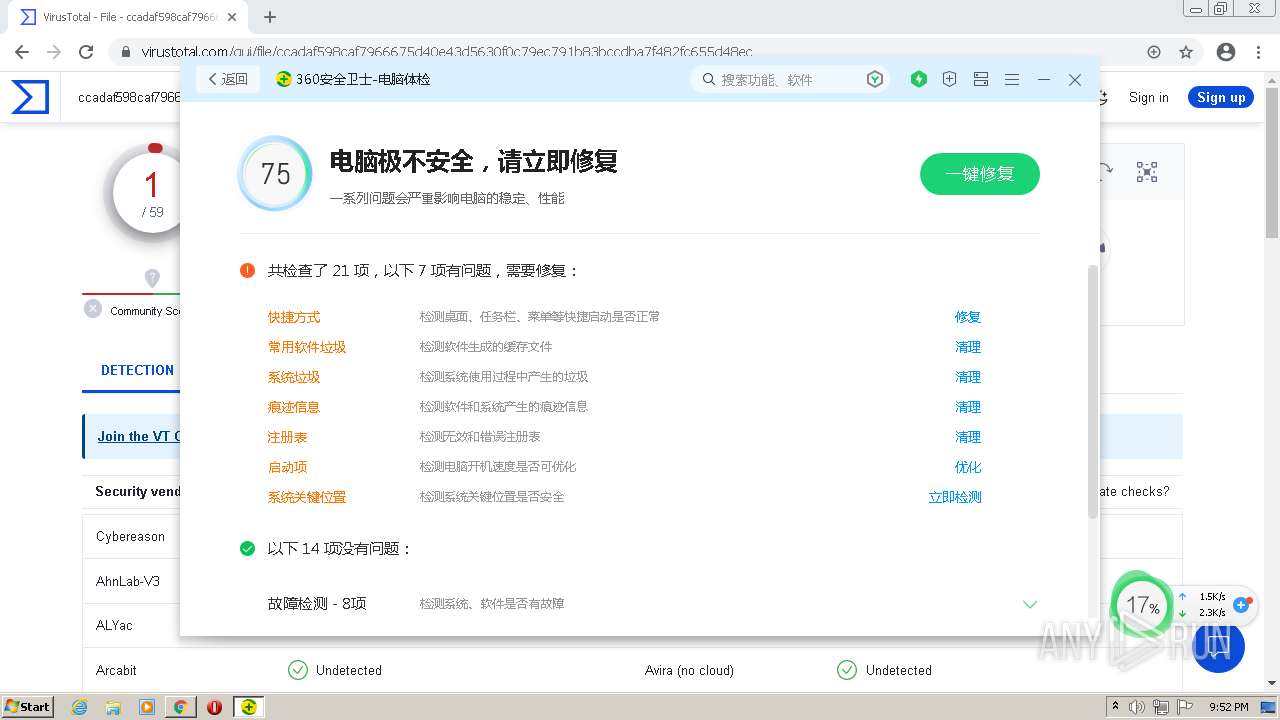This screenshot has height=720, width=1280.
Task: Go back with the 返回 button
Action: coord(228,79)
